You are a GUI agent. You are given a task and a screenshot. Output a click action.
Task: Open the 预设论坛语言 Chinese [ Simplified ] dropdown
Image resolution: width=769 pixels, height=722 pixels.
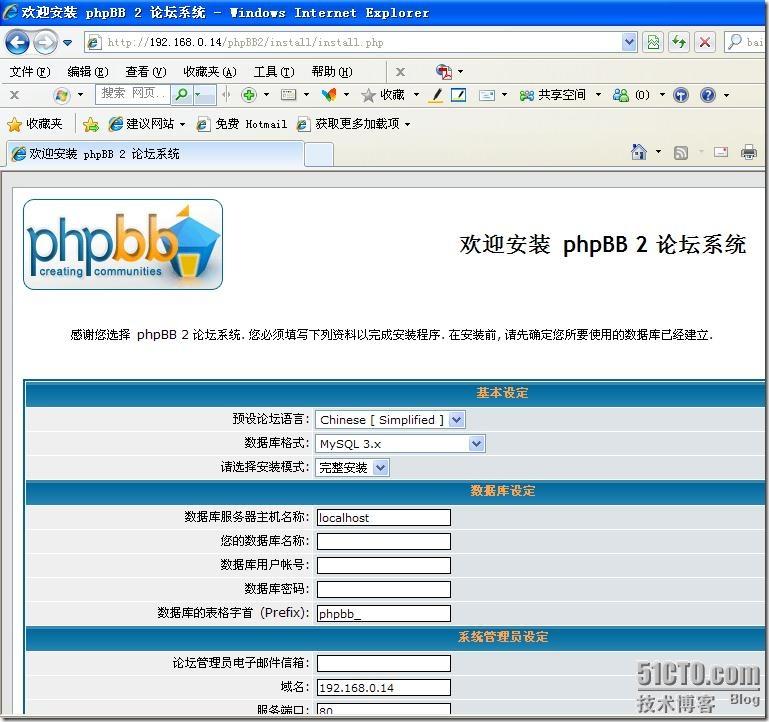click(390, 420)
